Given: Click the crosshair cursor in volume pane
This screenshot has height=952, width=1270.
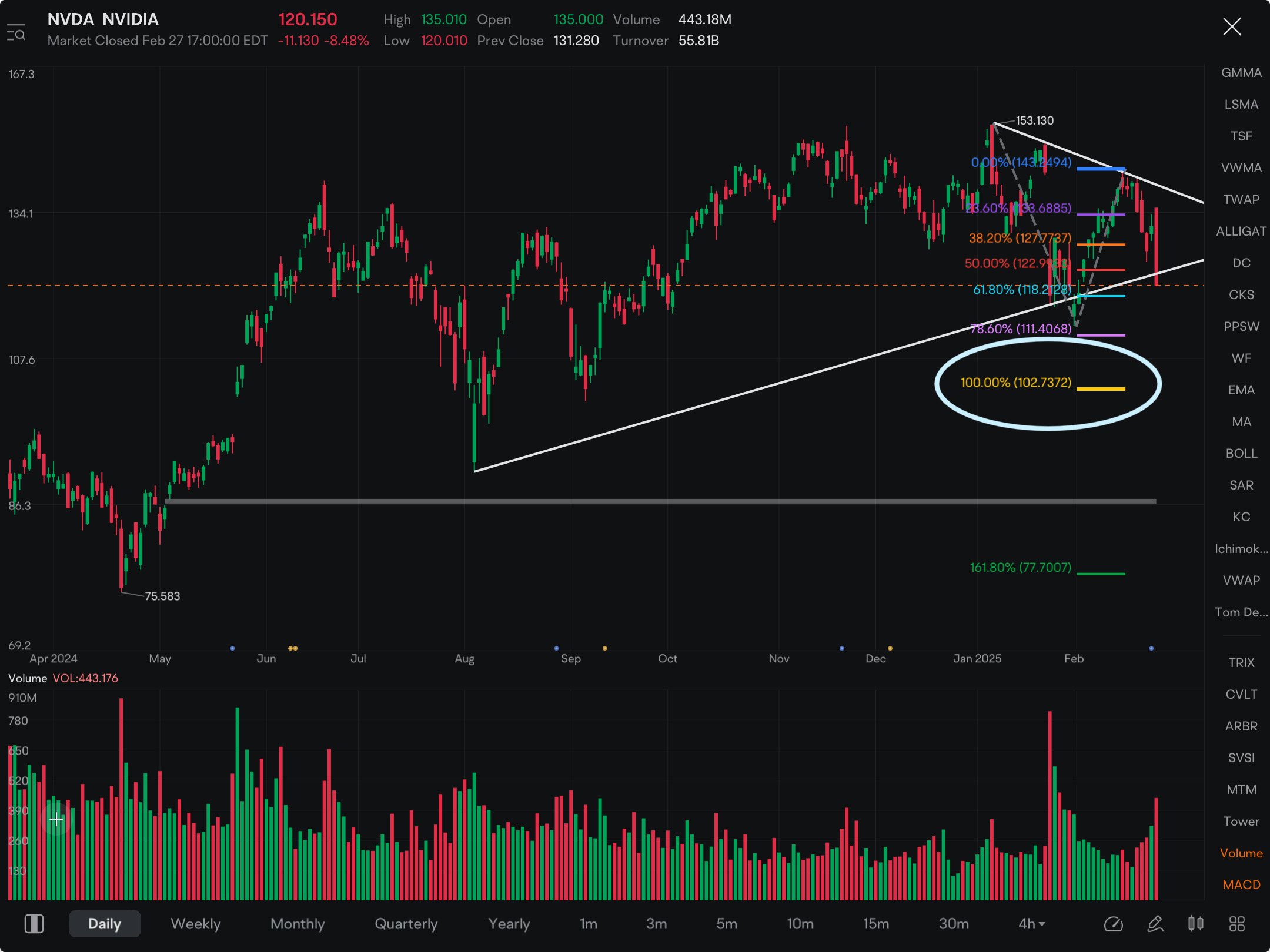Looking at the screenshot, I should point(56,819).
